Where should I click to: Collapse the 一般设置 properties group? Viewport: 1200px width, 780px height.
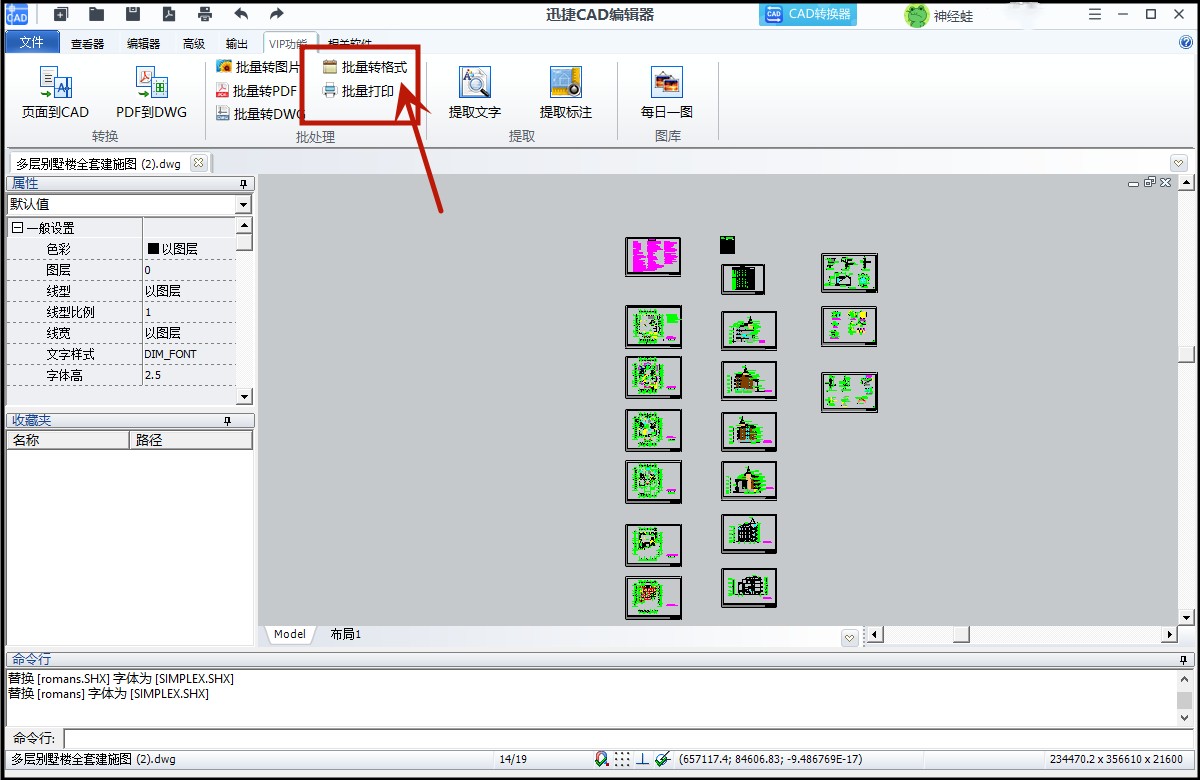pos(17,228)
